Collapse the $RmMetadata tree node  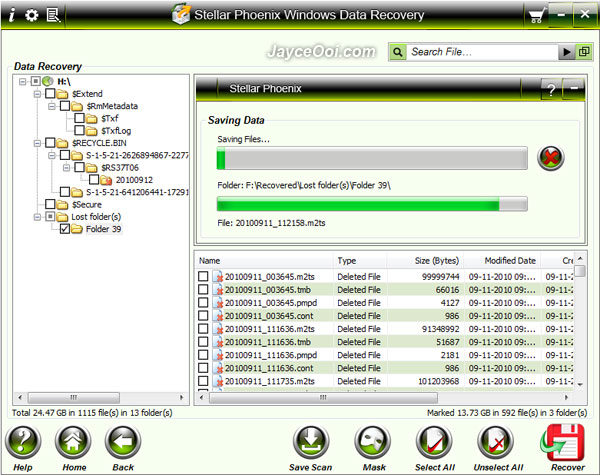coord(52,106)
